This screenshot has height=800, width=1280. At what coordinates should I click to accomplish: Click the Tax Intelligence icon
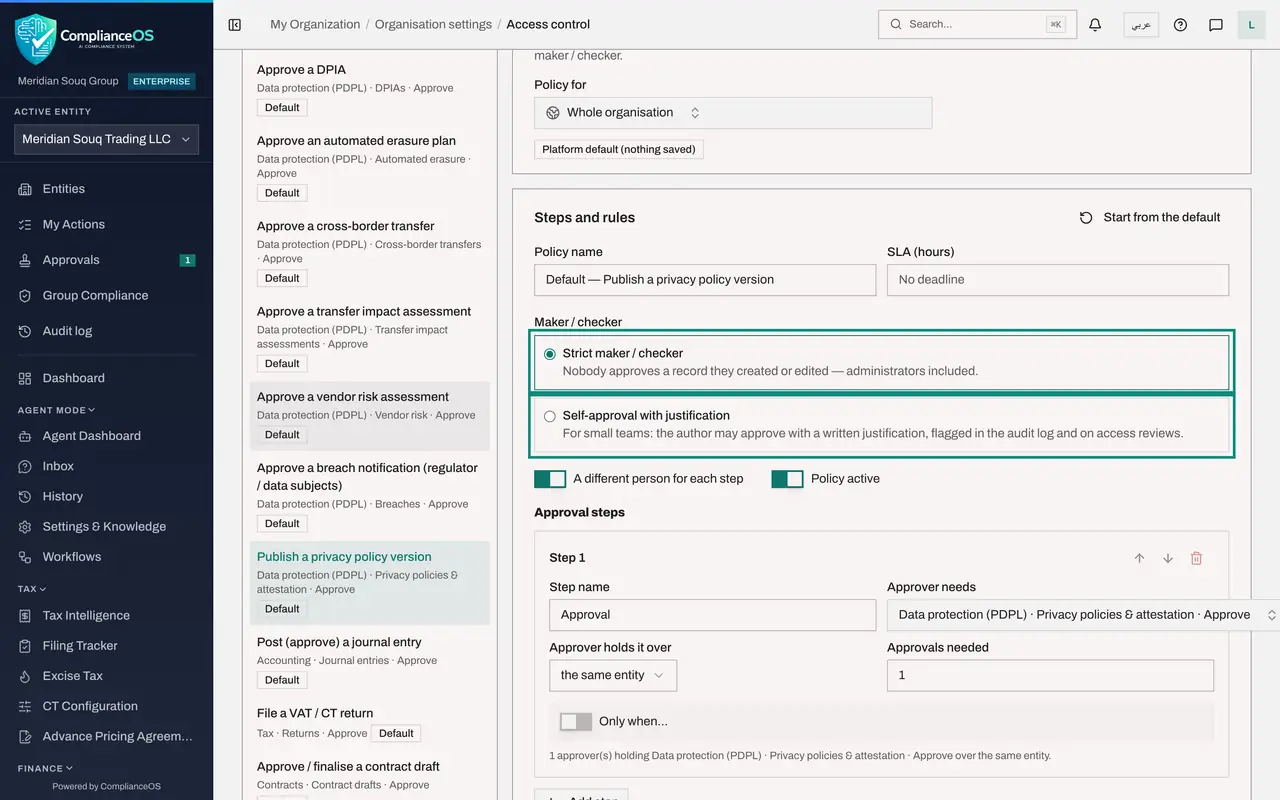point(25,615)
